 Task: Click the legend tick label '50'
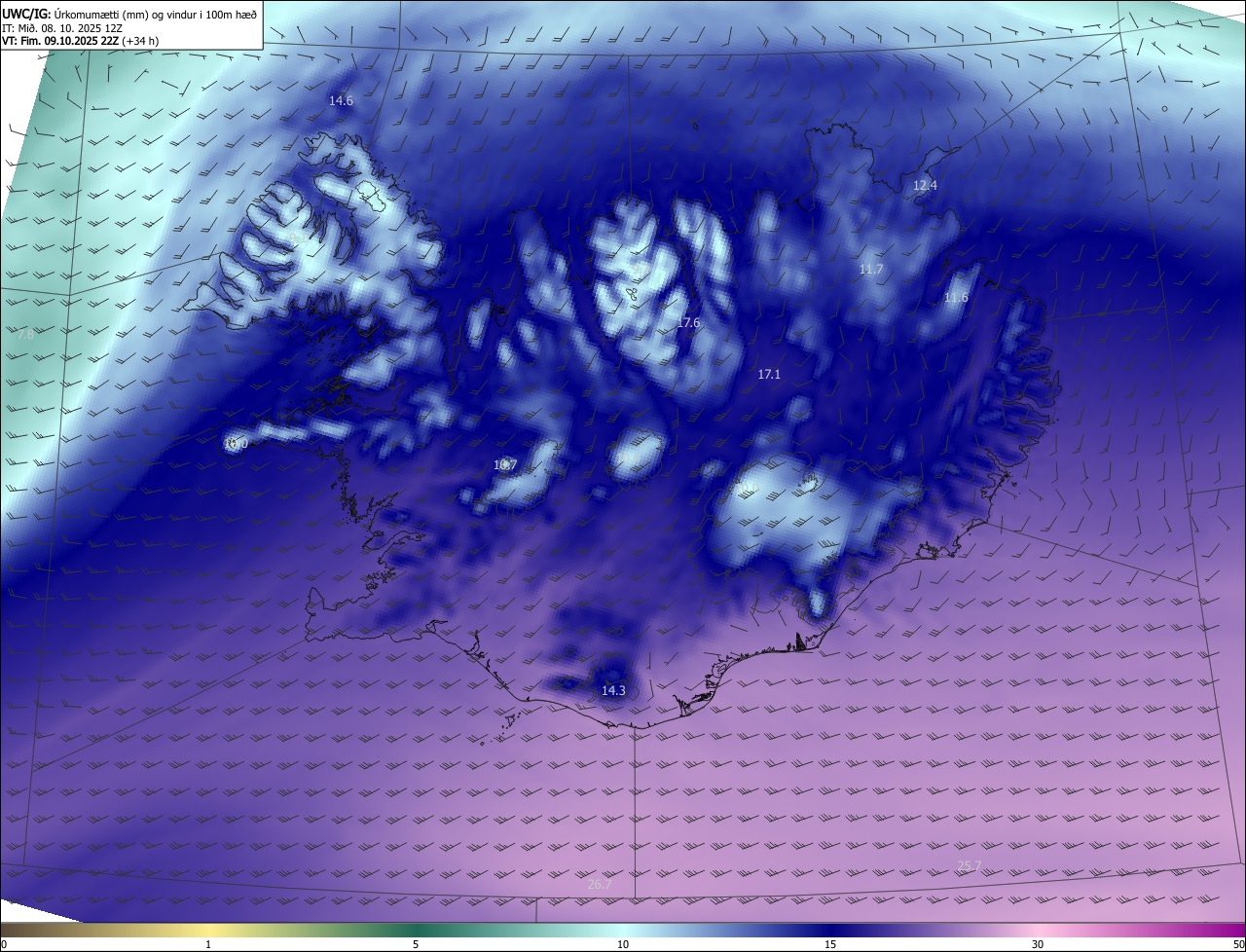tap(1238, 944)
